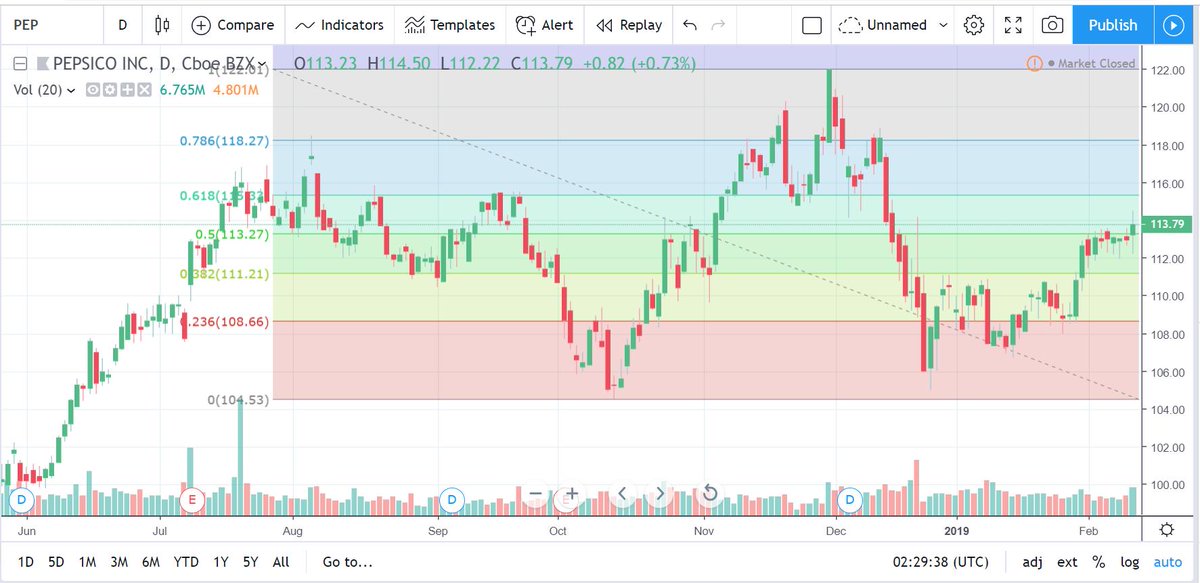Select the All time range

pos(281,562)
